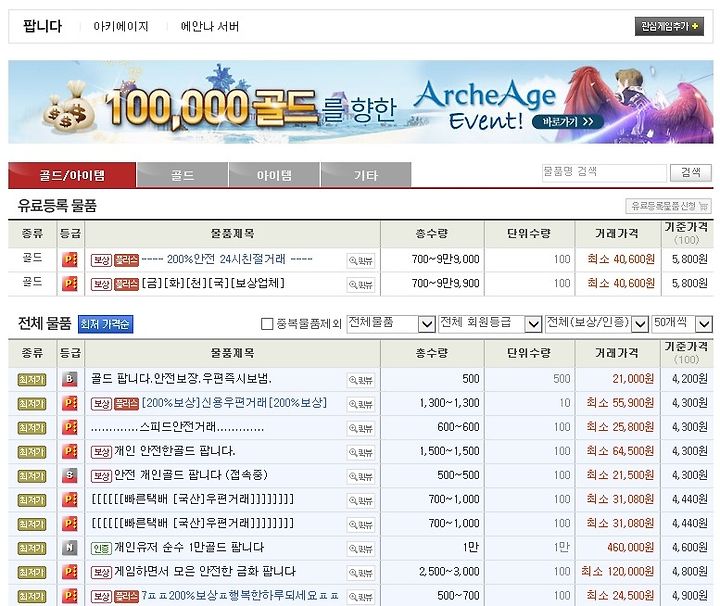Click price 21,000원 in the table
The width and height of the screenshot is (720, 606).
(633, 379)
